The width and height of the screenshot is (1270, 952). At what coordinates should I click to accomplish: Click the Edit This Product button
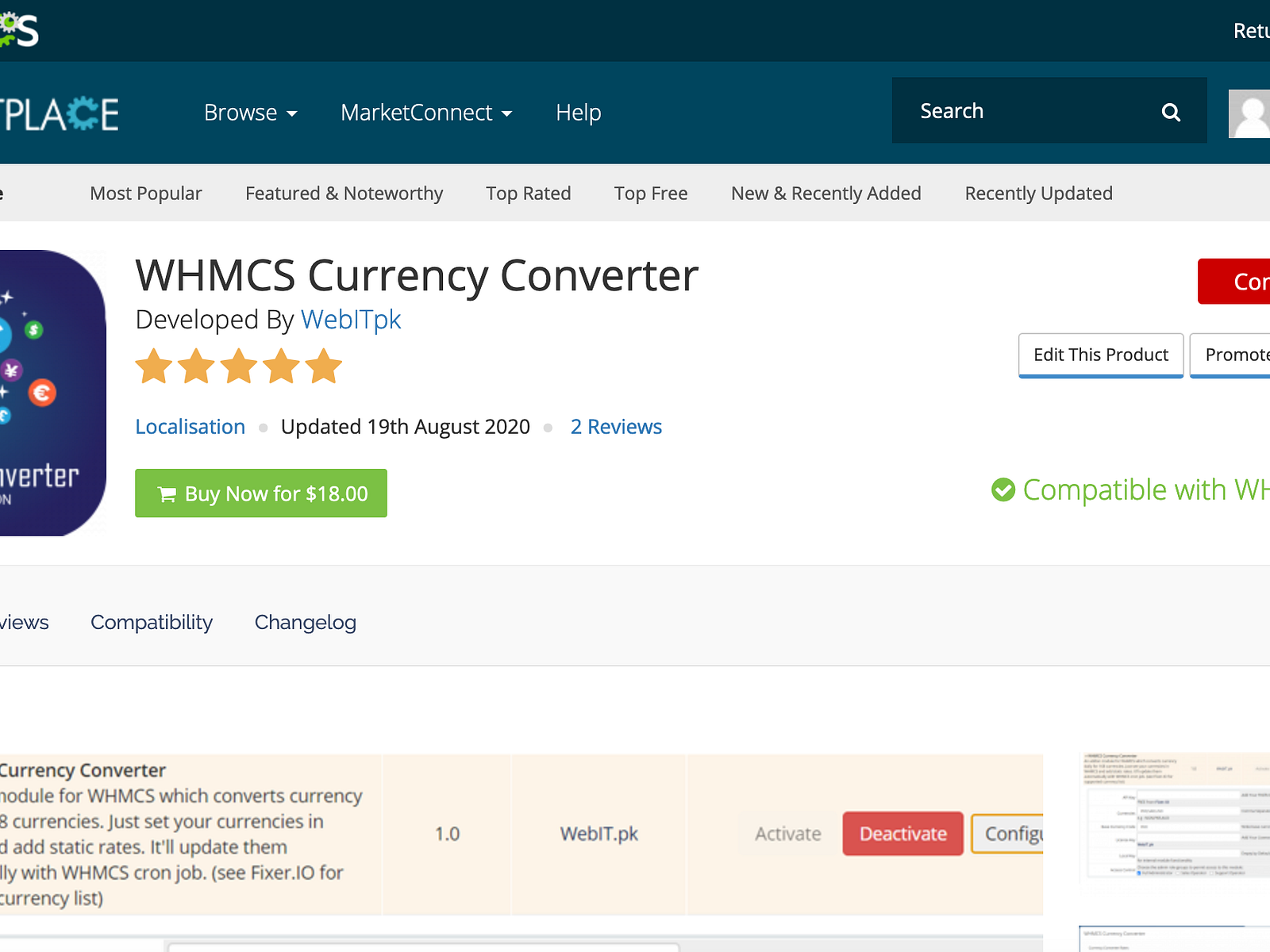(x=1101, y=355)
